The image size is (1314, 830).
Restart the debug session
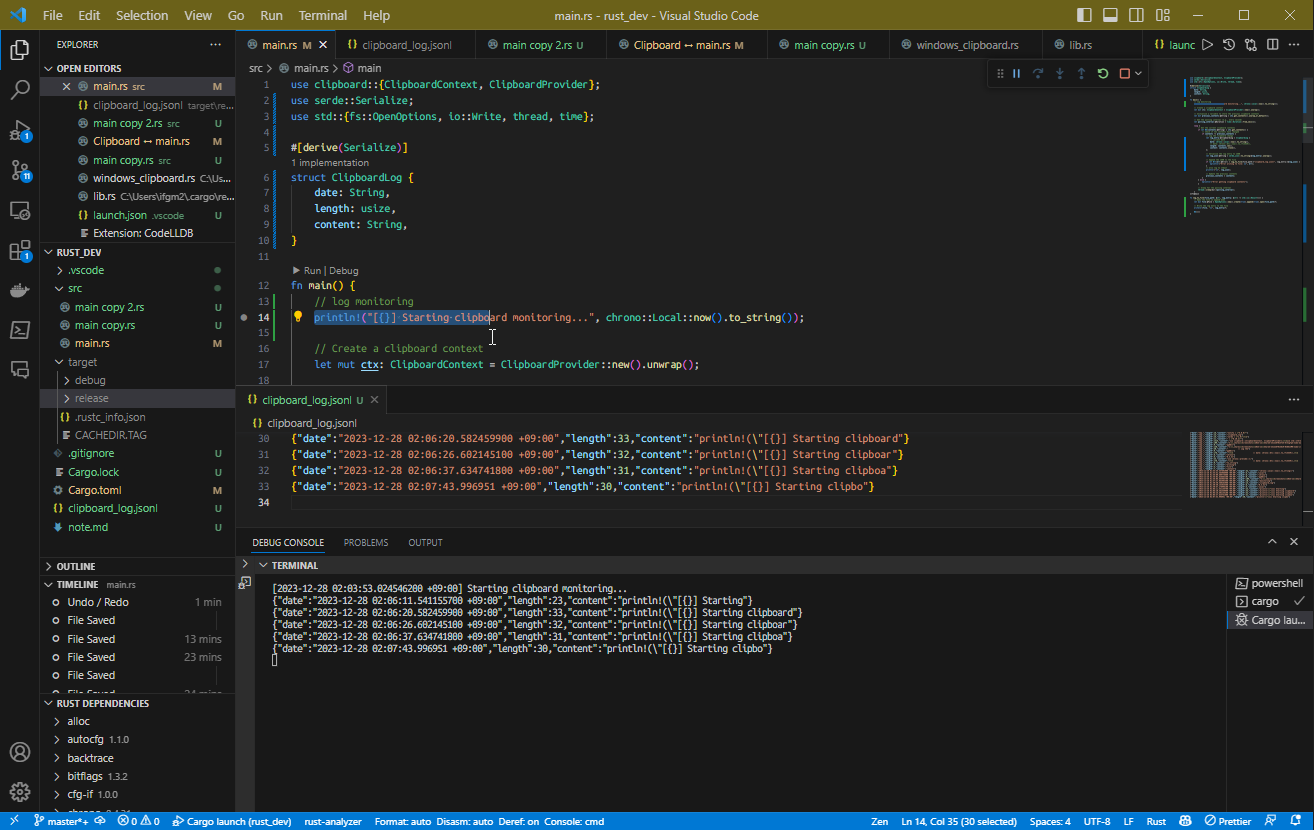[1103, 73]
